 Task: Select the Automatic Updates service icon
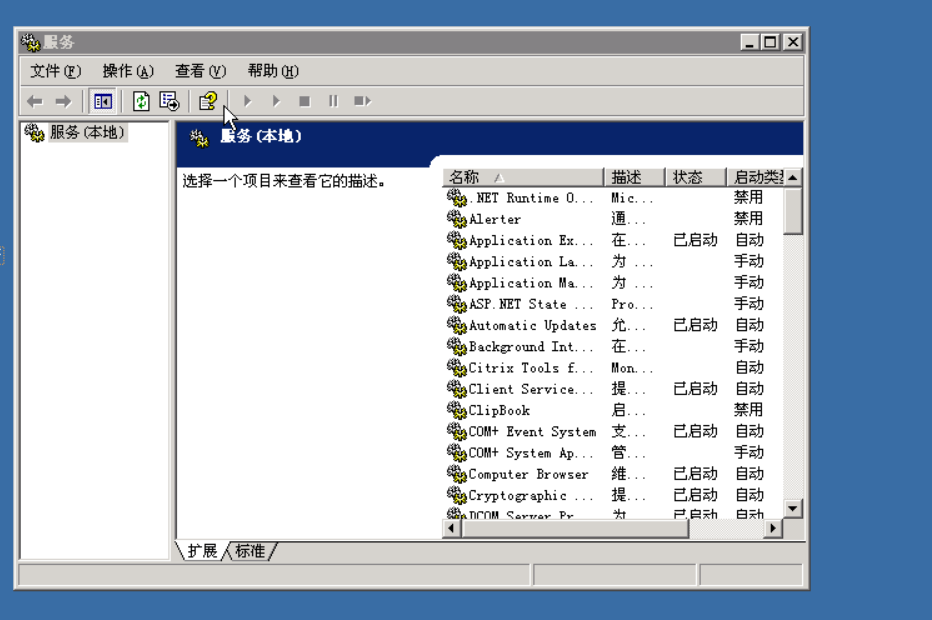[456, 325]
